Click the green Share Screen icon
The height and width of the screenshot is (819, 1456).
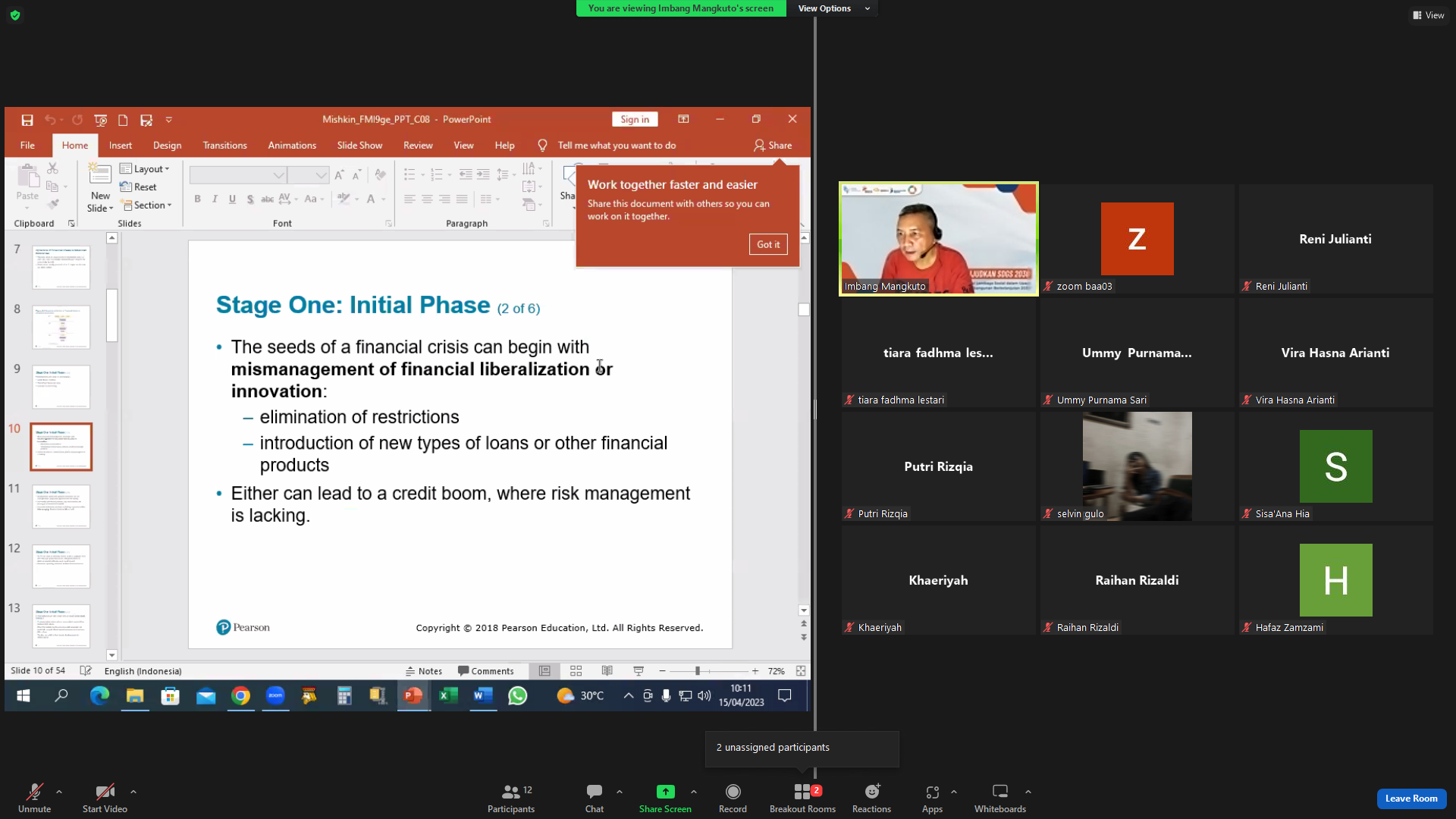pos(665,792)
